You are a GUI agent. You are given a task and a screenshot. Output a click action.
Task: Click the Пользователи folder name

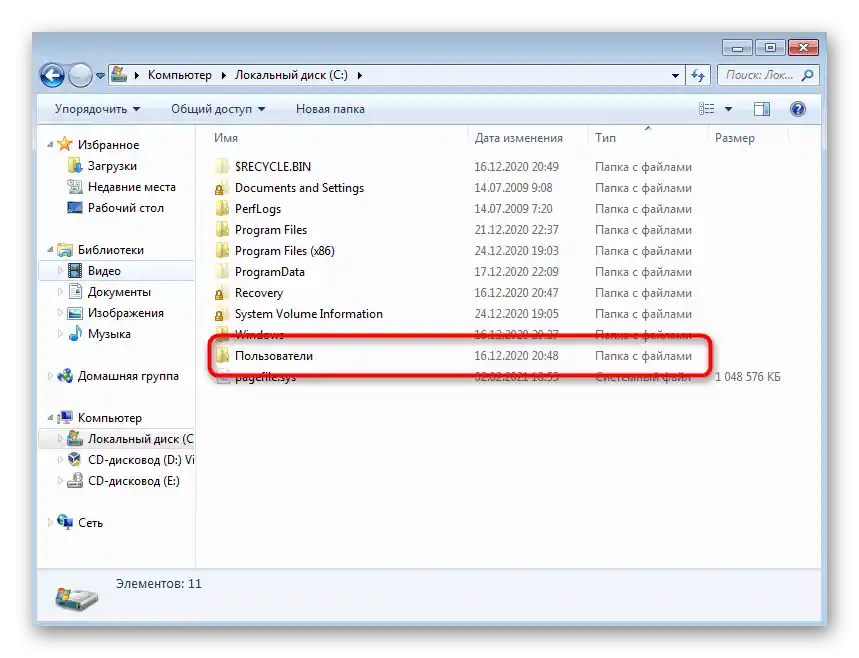pos(274,356)
